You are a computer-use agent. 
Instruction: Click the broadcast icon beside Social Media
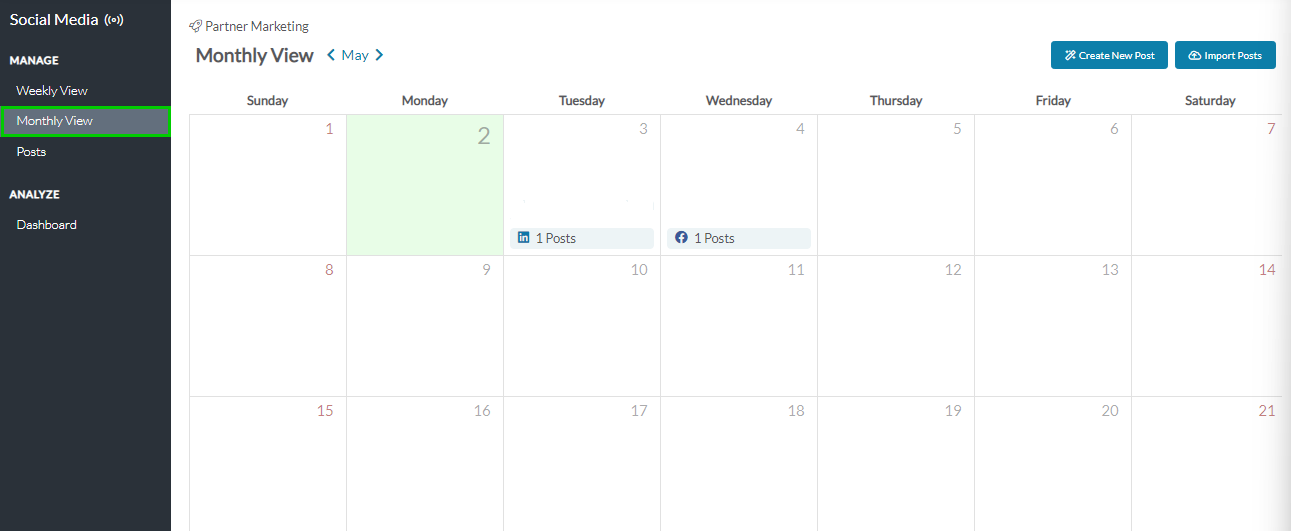point(114,20)
